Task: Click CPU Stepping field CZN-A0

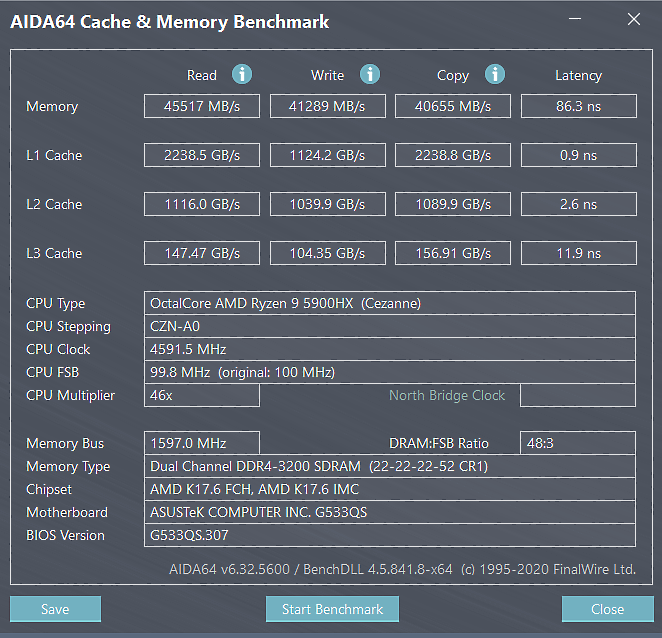Action: pyautogui.click(x=390, y=326)
